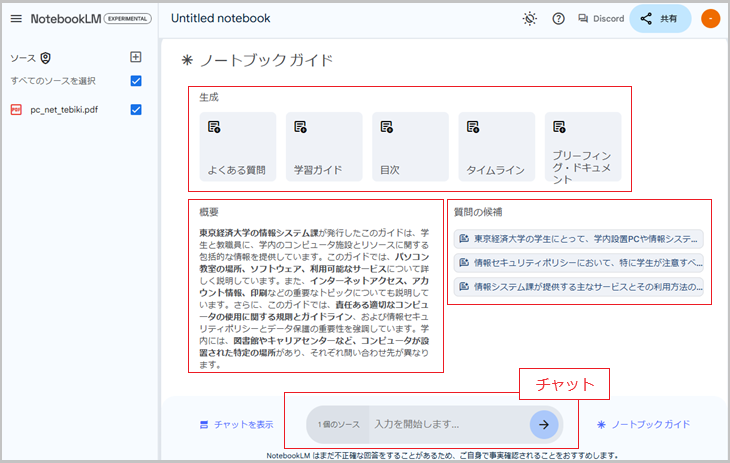Click the ノートブック ガイド link at bottom
Screen dimensions: 730x463
(643, 424)
